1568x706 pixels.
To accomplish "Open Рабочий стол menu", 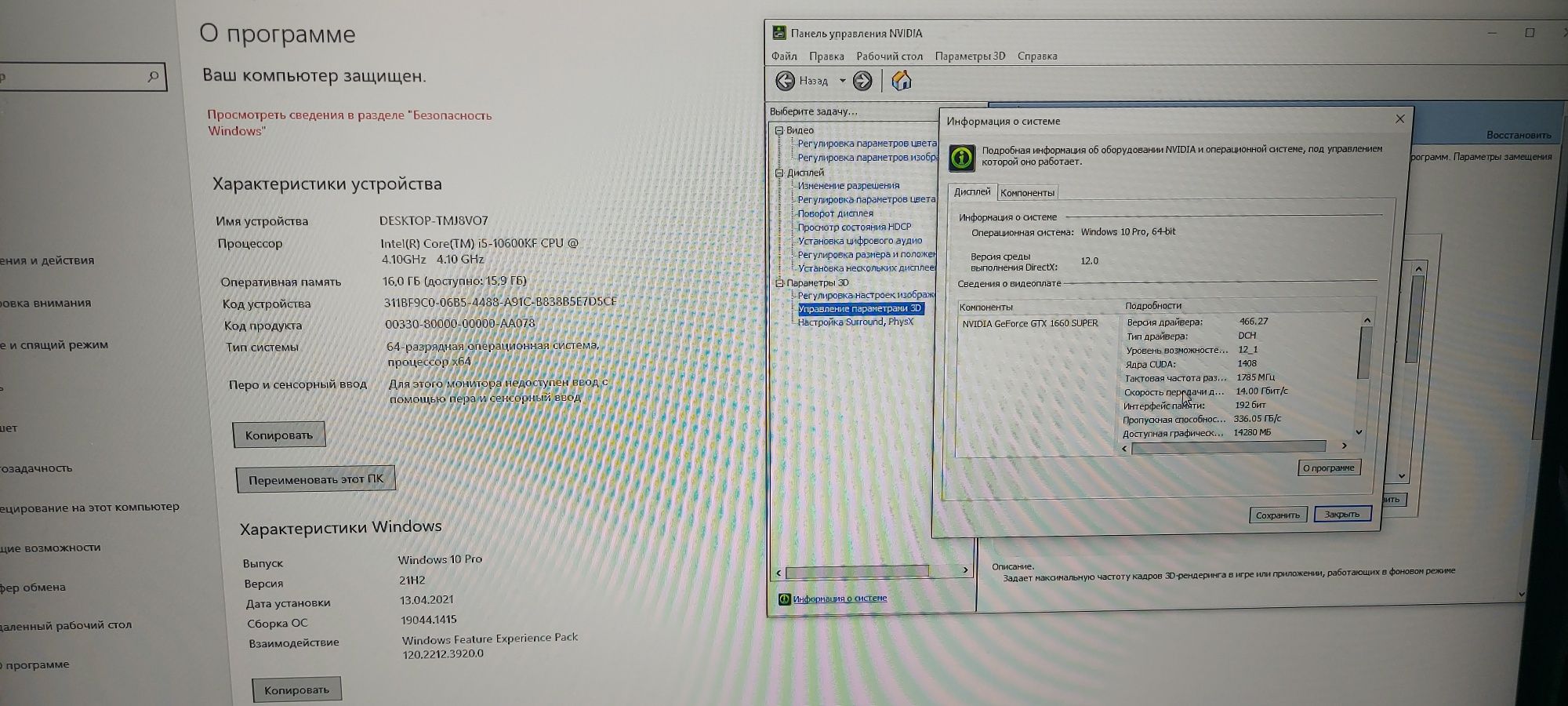I will (889, 56).
